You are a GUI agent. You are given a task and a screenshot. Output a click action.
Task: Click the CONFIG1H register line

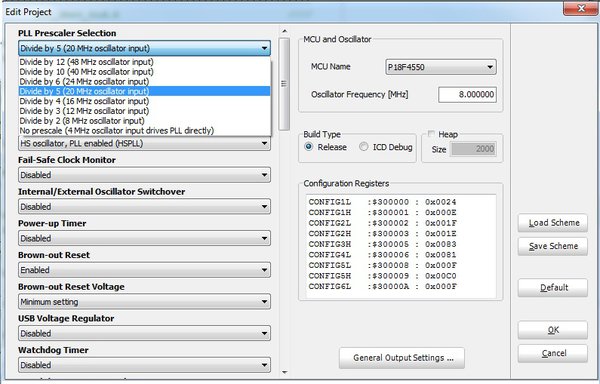(x=382, y=213)
